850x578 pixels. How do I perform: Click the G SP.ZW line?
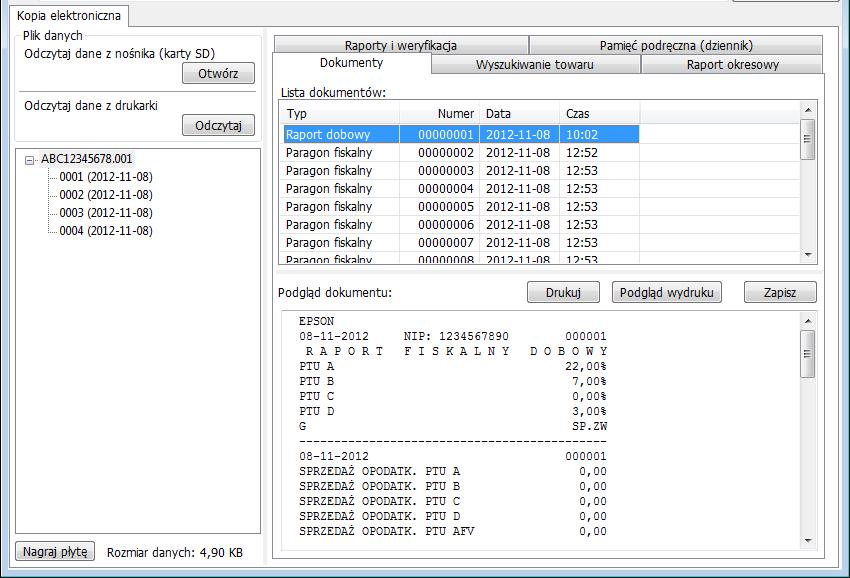click(x=453, y=427)
